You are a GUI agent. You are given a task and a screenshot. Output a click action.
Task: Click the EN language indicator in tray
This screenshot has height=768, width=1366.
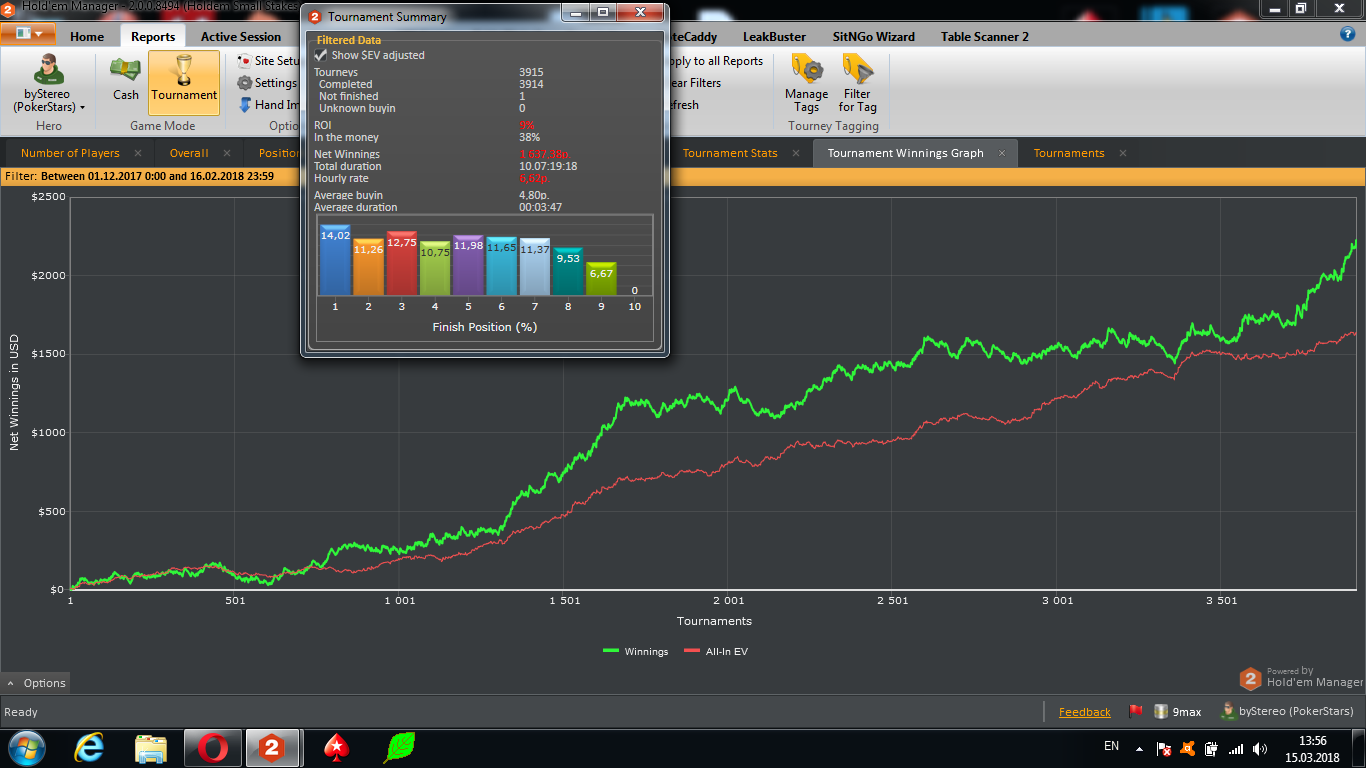coord(1111,746)
